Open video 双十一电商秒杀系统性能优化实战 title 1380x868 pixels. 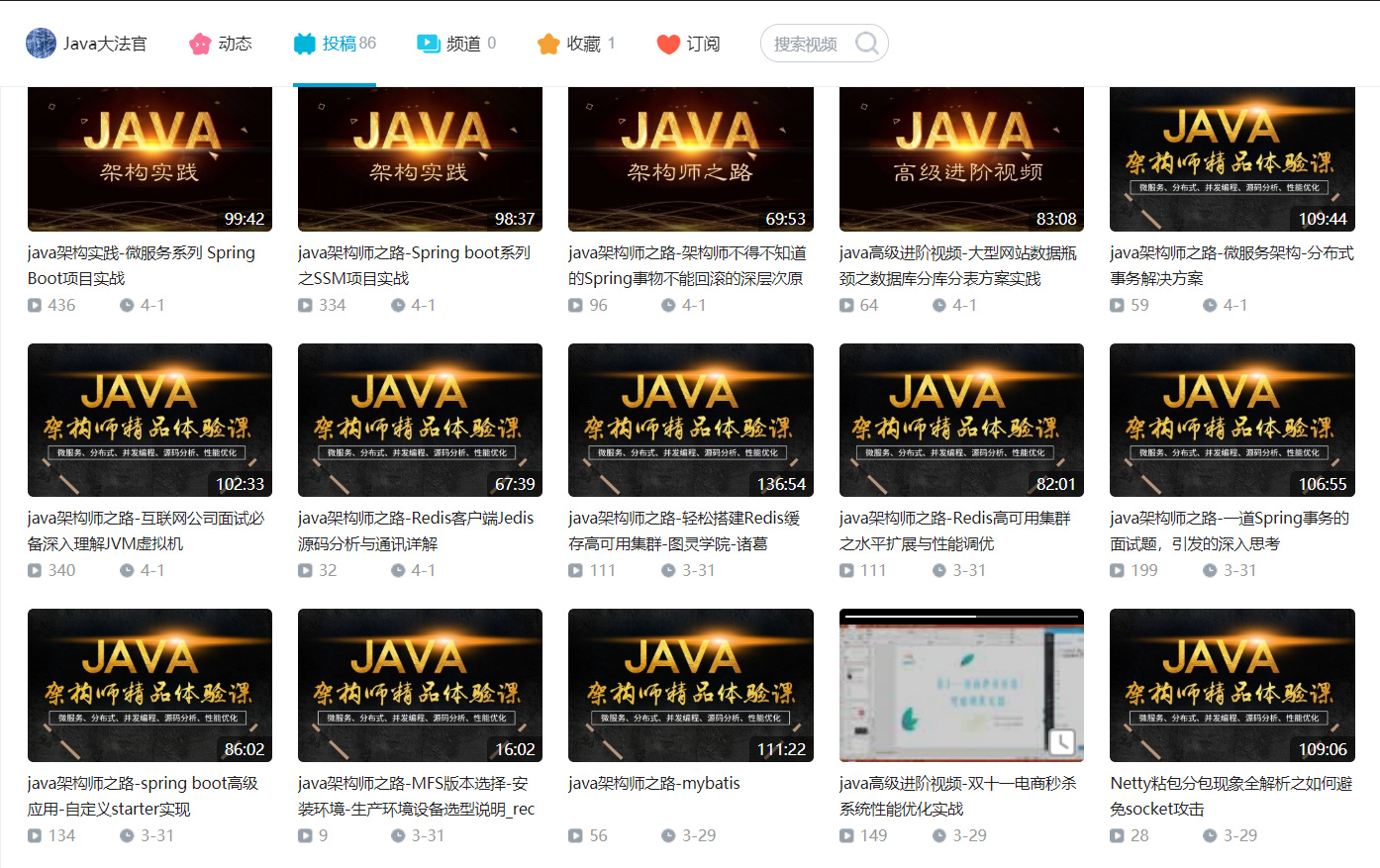point(958,796)
